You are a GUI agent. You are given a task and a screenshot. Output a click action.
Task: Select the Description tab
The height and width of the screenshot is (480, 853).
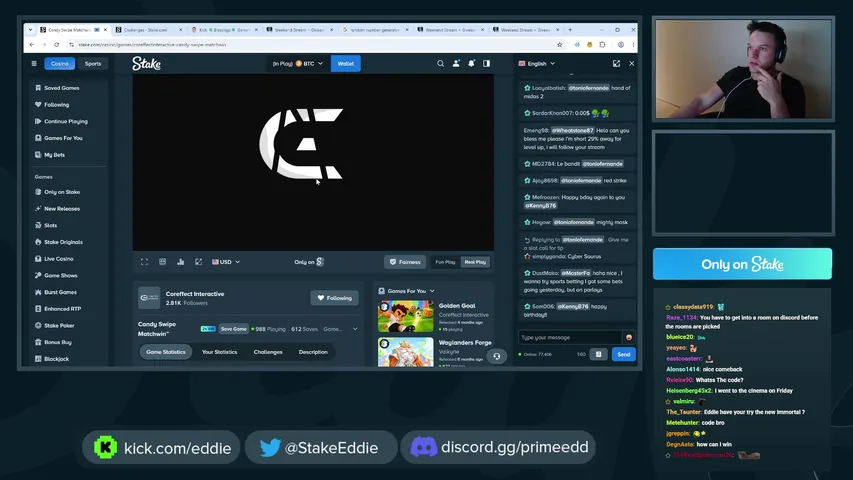click(x=313, y=352)
